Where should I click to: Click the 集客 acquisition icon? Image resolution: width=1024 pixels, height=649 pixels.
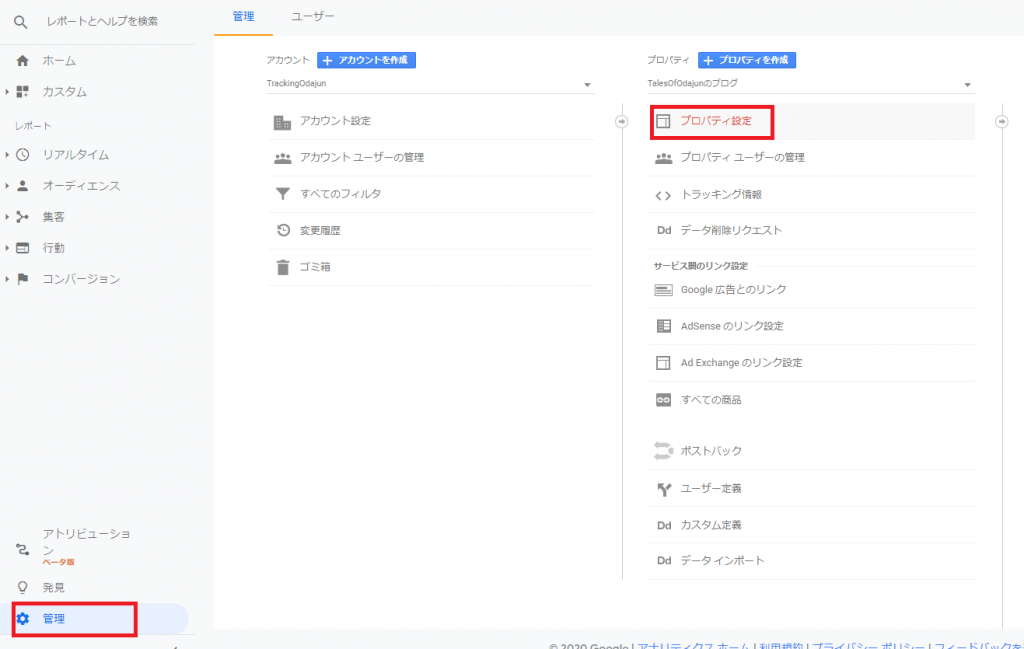(22, 217)
